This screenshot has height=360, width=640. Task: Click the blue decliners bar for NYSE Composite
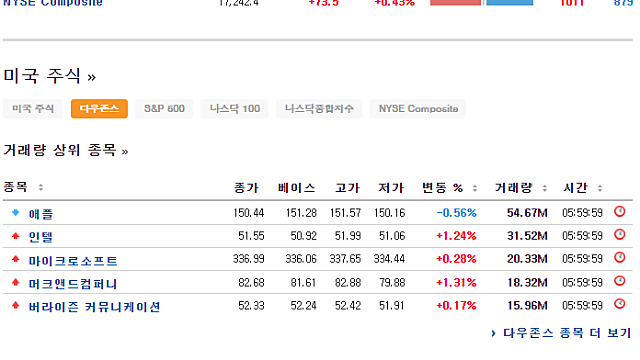(x=509, y=2)
